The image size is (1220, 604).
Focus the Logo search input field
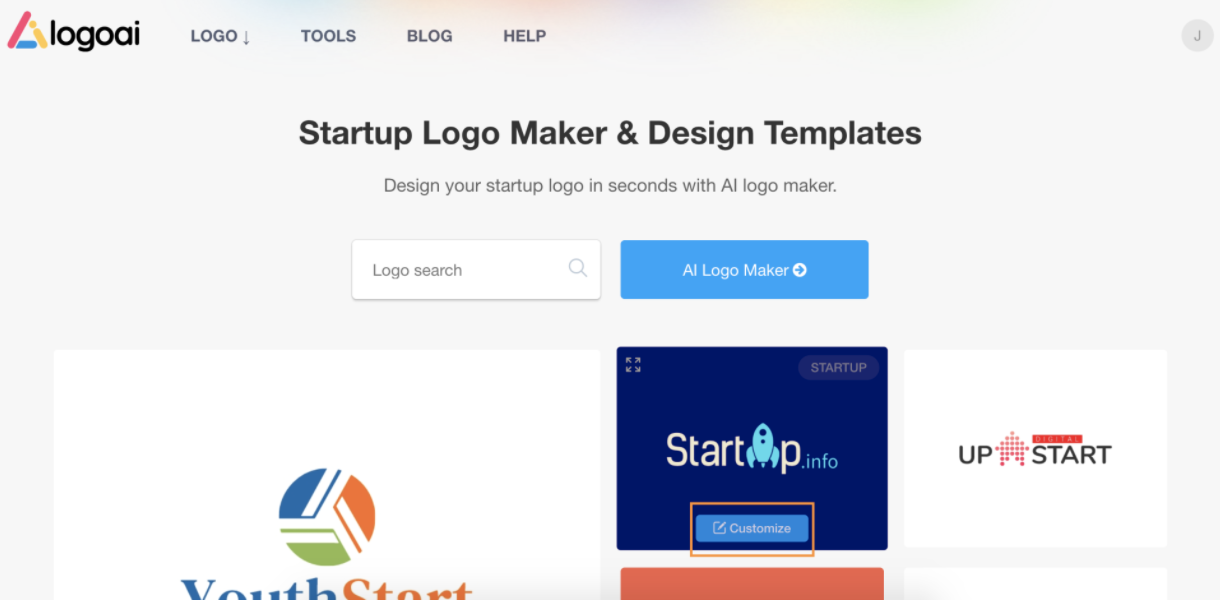point(476,269)
